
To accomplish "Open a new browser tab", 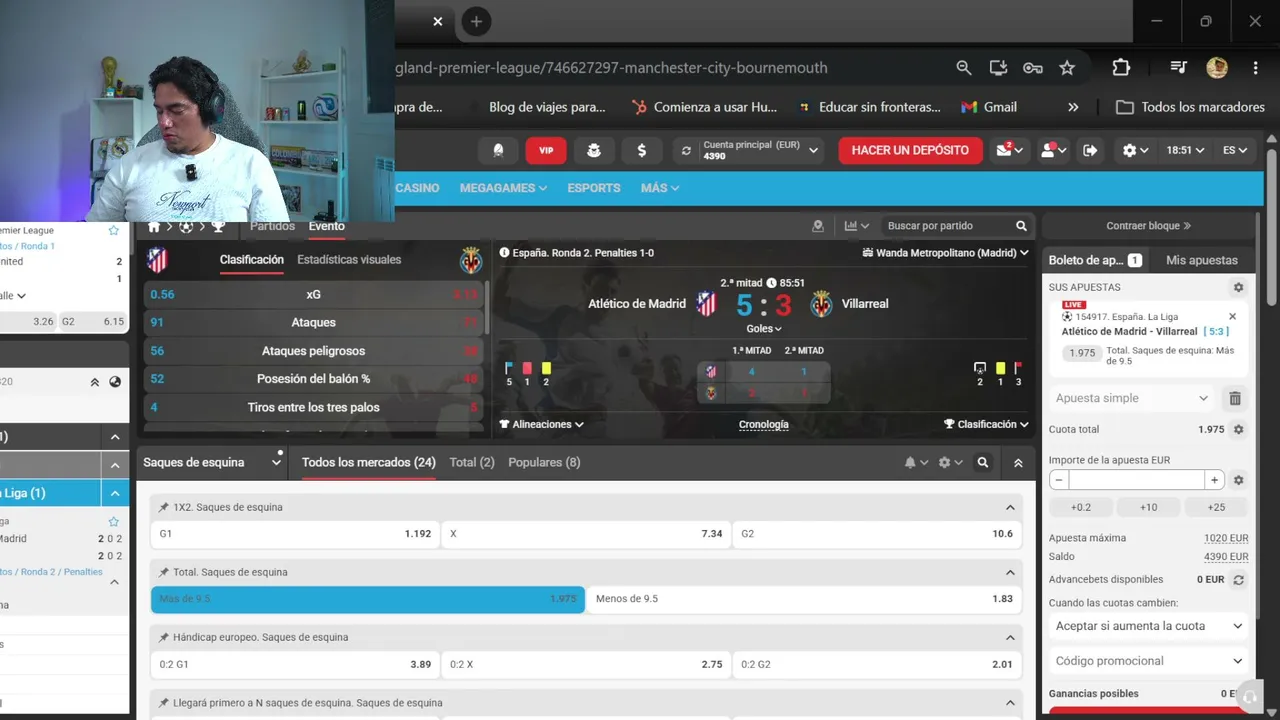I will [x=476, y=21].
